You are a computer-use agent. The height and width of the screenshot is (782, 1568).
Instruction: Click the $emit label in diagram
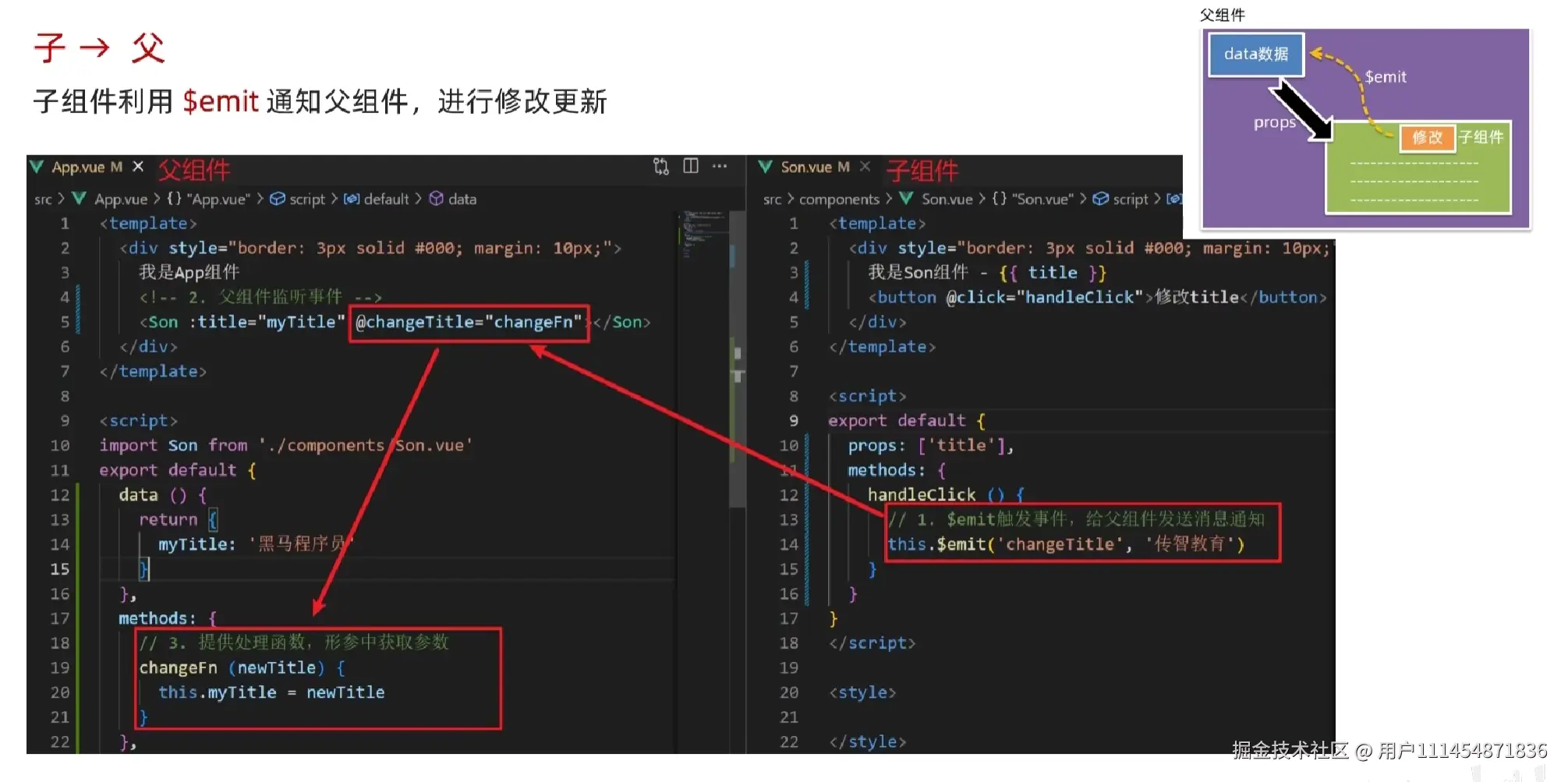[x=1386, y=77]
